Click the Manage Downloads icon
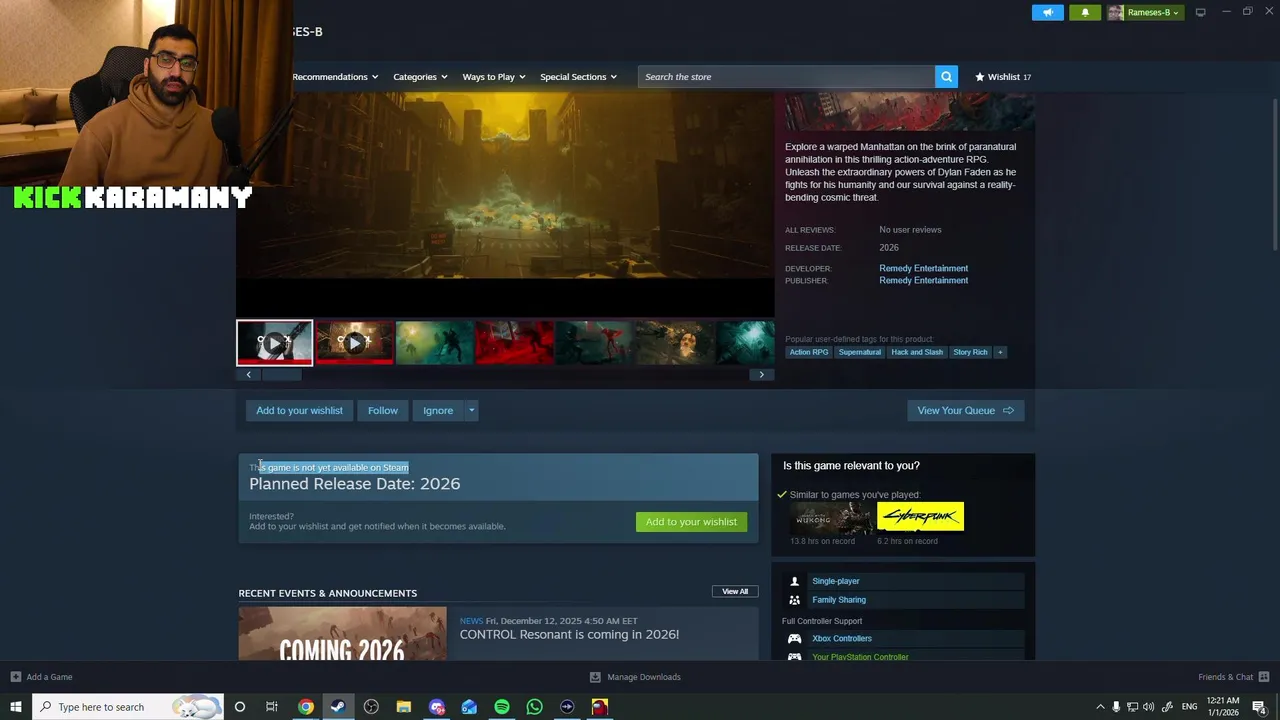This screenshot has width=1280, height=720. pyautogui.click(x=595, y=677)
